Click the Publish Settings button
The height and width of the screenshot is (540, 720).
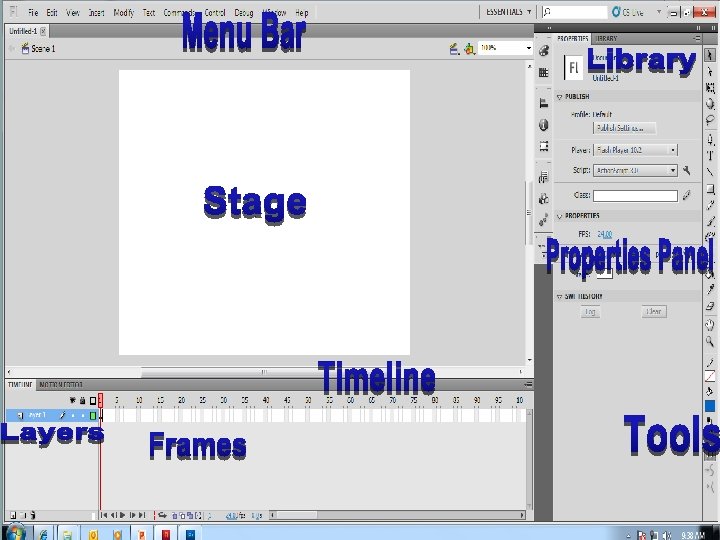pyautogui.click(x=624, y=128)
